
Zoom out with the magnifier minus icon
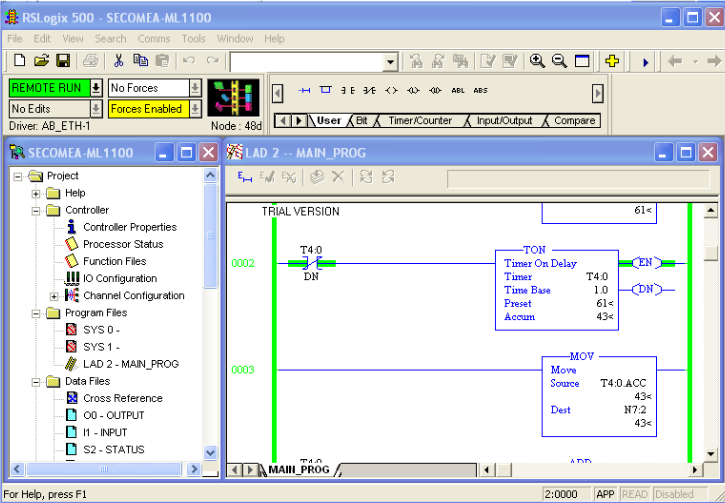click(559, 61)
